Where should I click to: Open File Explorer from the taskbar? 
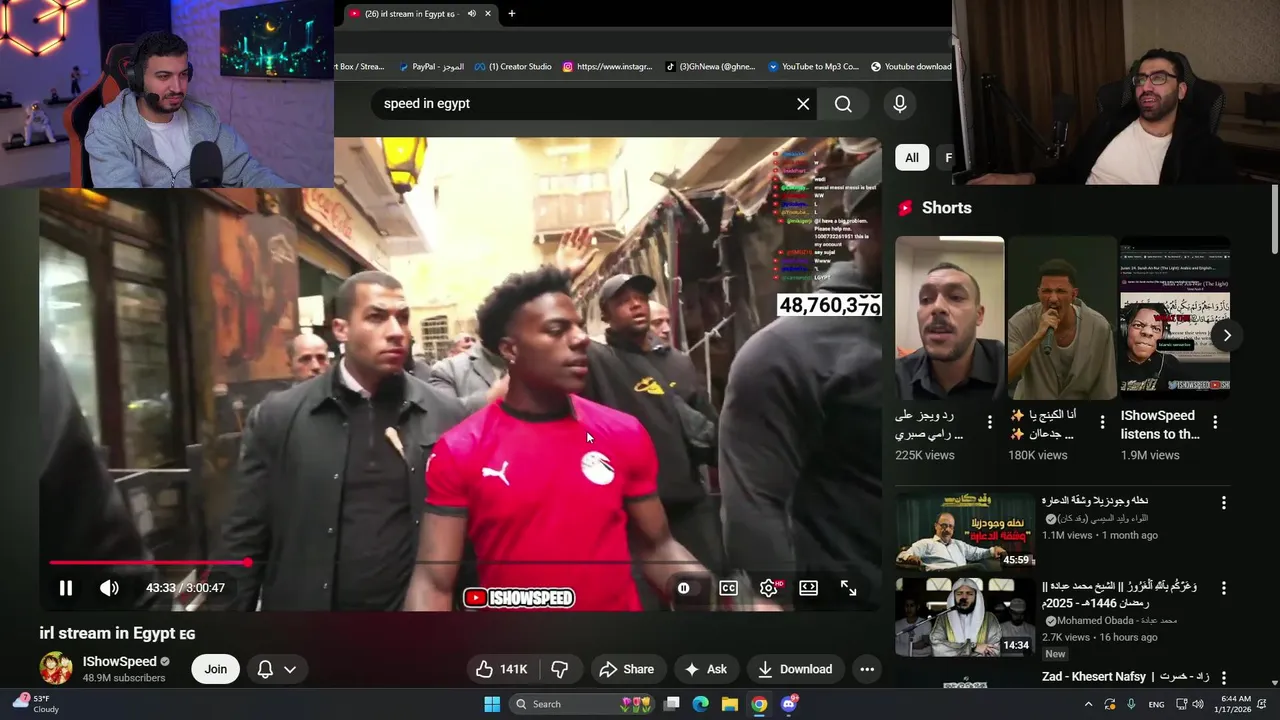(730, 704)
